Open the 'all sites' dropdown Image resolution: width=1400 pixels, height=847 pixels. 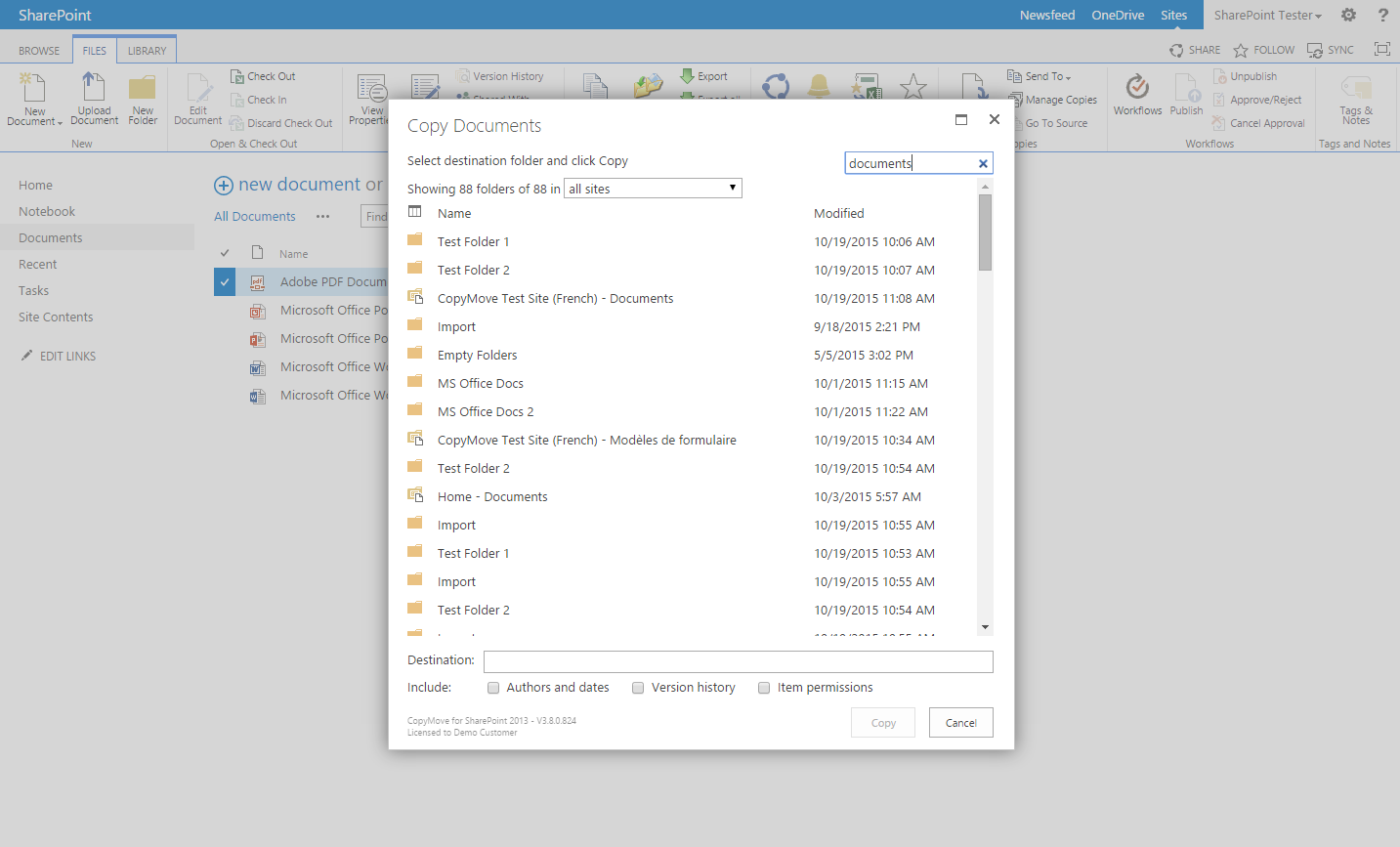point(653,189)
